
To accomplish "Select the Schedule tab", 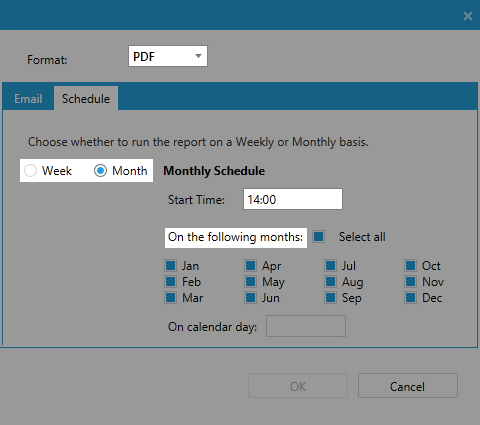I will [86, 98].
